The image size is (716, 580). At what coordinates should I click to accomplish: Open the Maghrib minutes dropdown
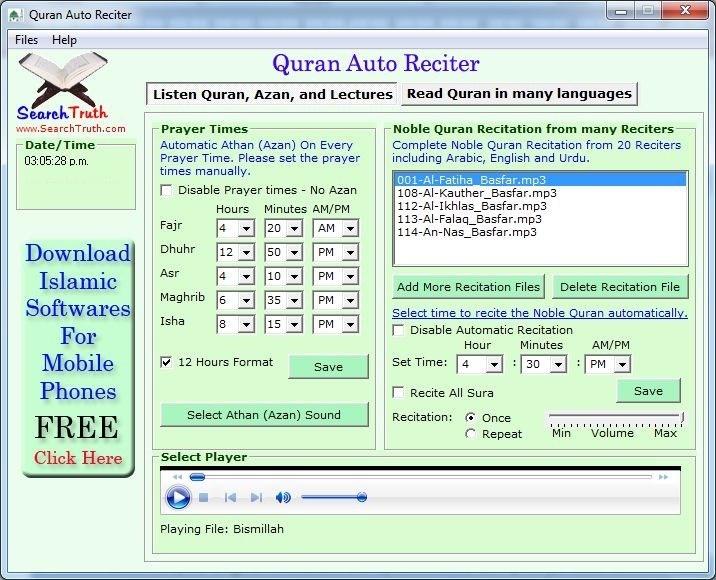pyautogui.click(x=294, y=300)
